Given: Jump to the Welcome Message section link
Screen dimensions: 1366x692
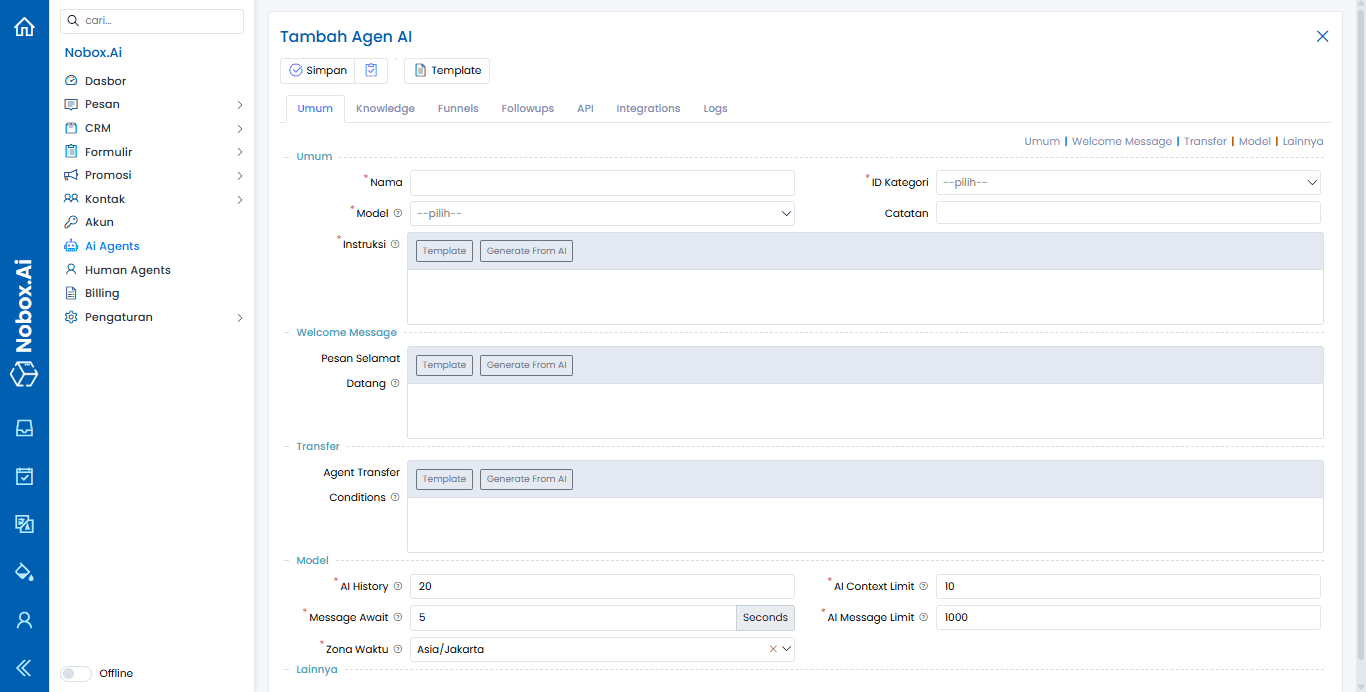Looking at the screenshot, I should 1121,141.
